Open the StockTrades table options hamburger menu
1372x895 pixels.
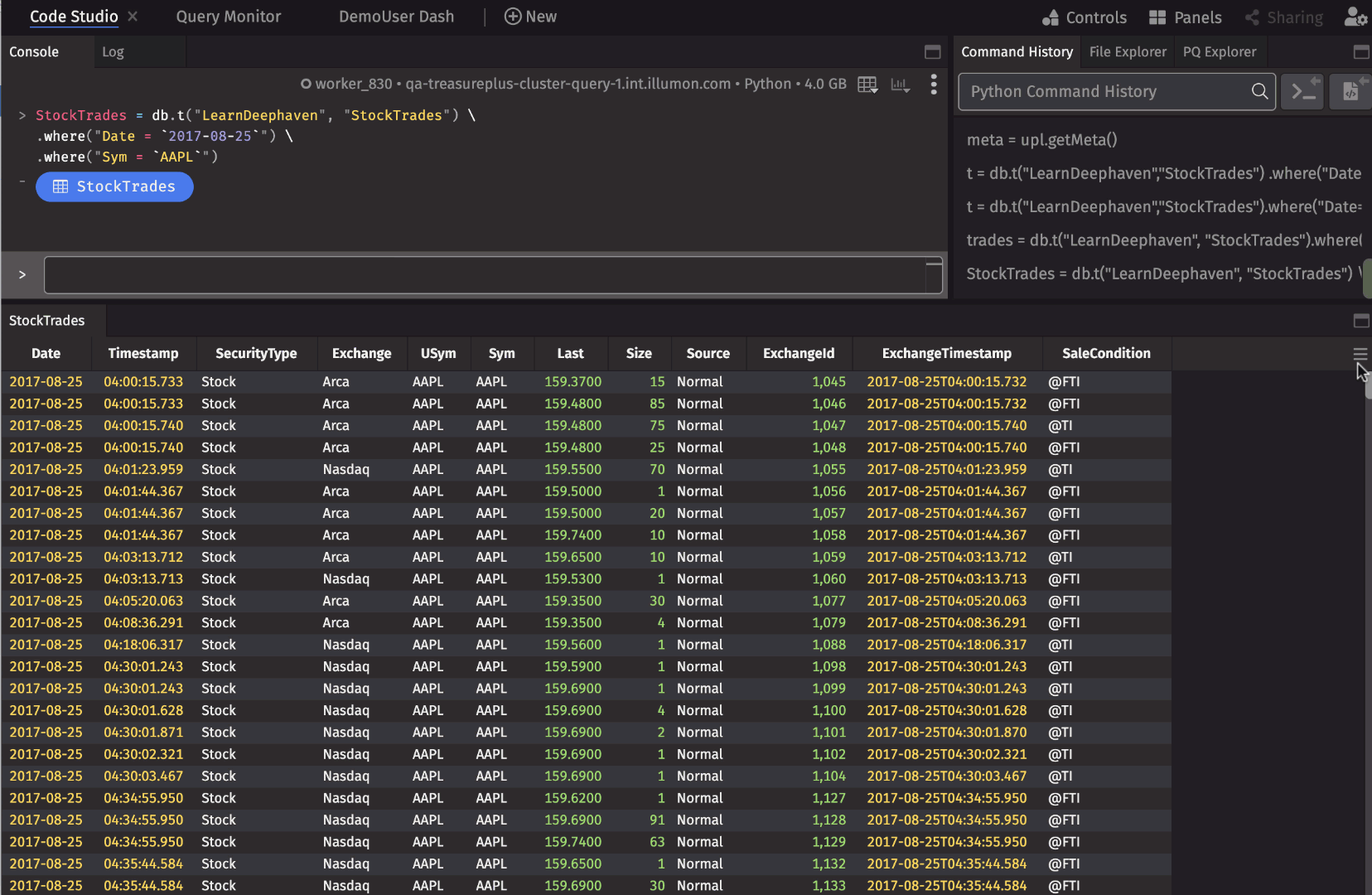click(1360, 354)
